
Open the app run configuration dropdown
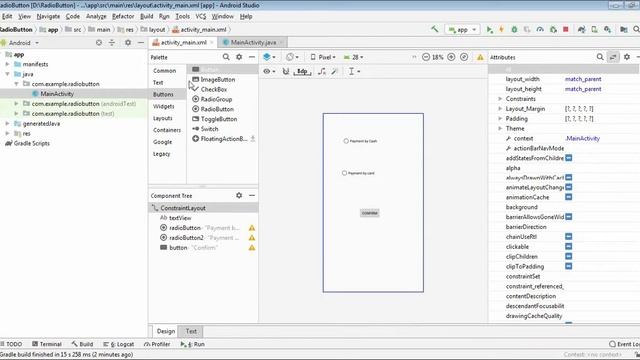[462, 29]
